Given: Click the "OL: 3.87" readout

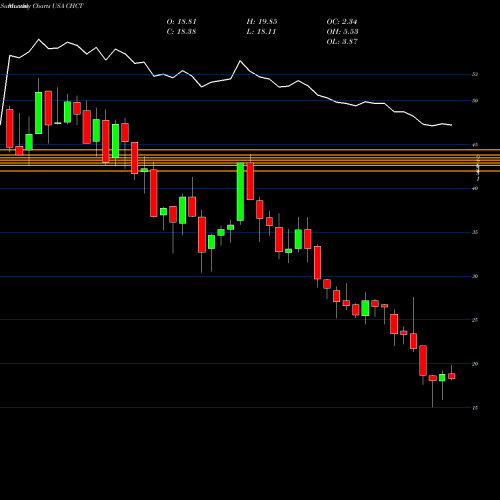Looking at the screenshot, I should click(342, 42).
